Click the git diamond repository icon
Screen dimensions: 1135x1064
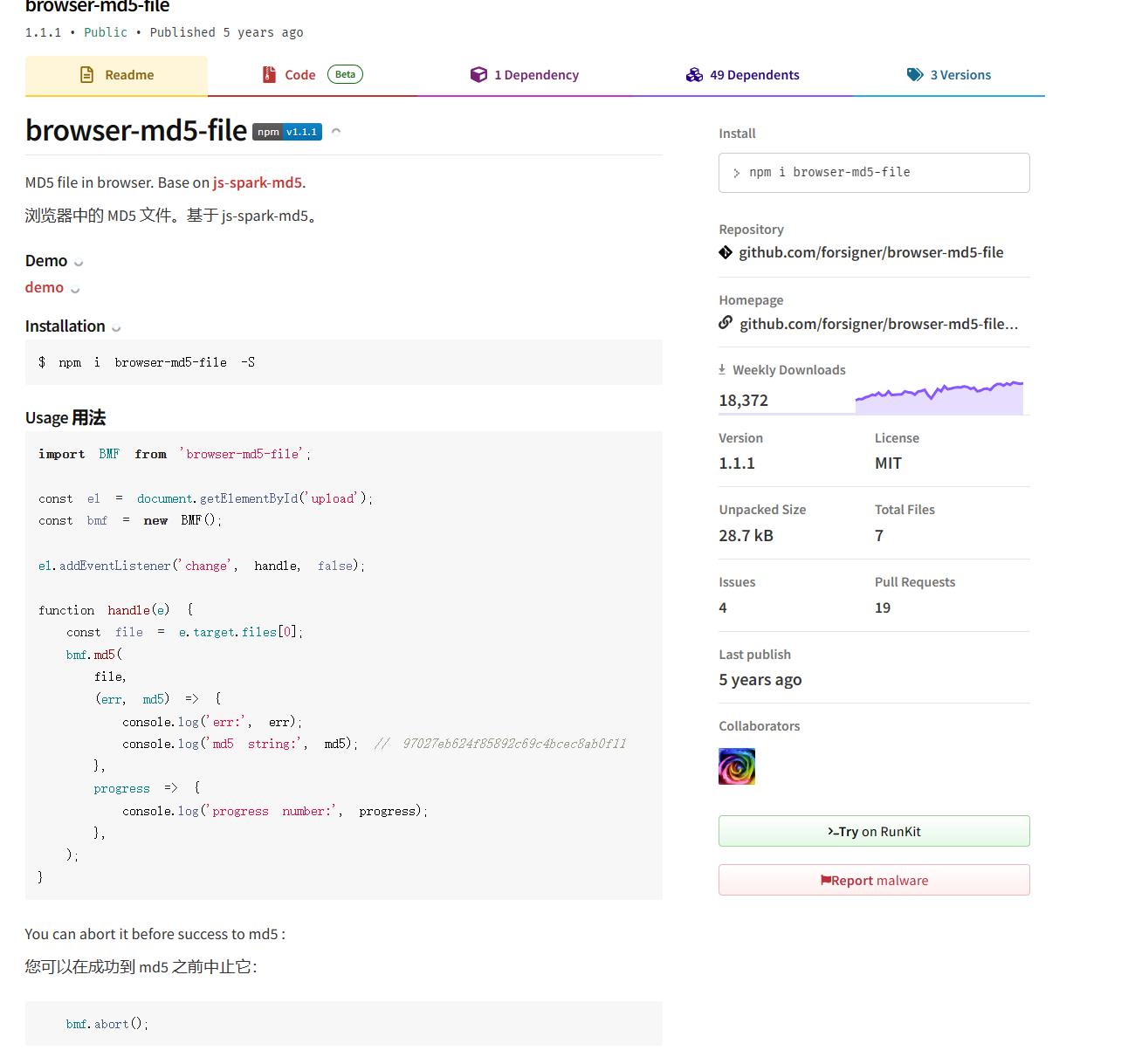tap(726, 252)
